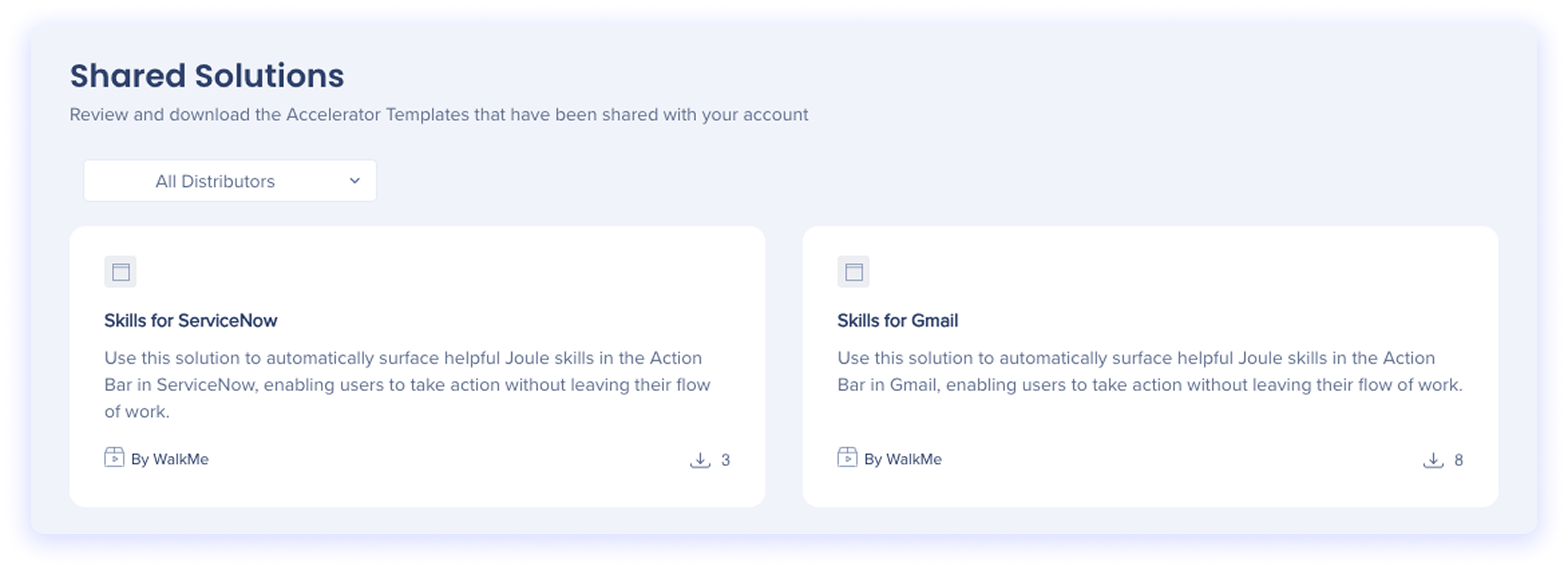The height and width of the screenshot is (570, 1568).
Task: Click the window icon on the Gmail card
Action: point(853,272)
